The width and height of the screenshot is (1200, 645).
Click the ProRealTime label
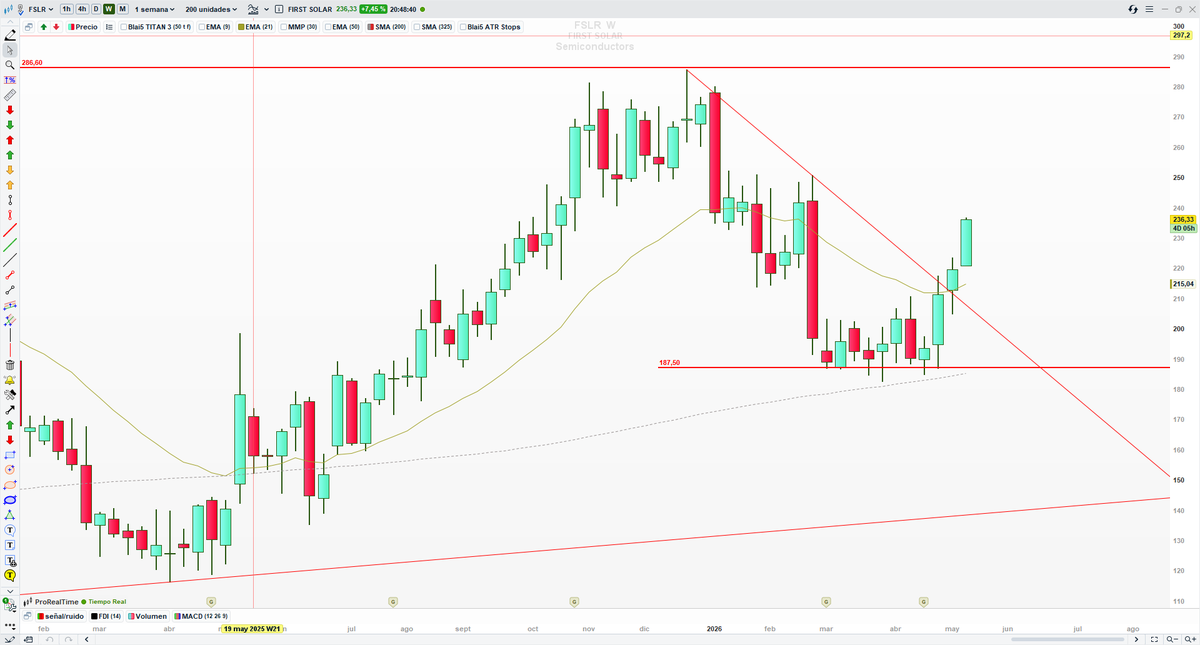pos(56,602)
